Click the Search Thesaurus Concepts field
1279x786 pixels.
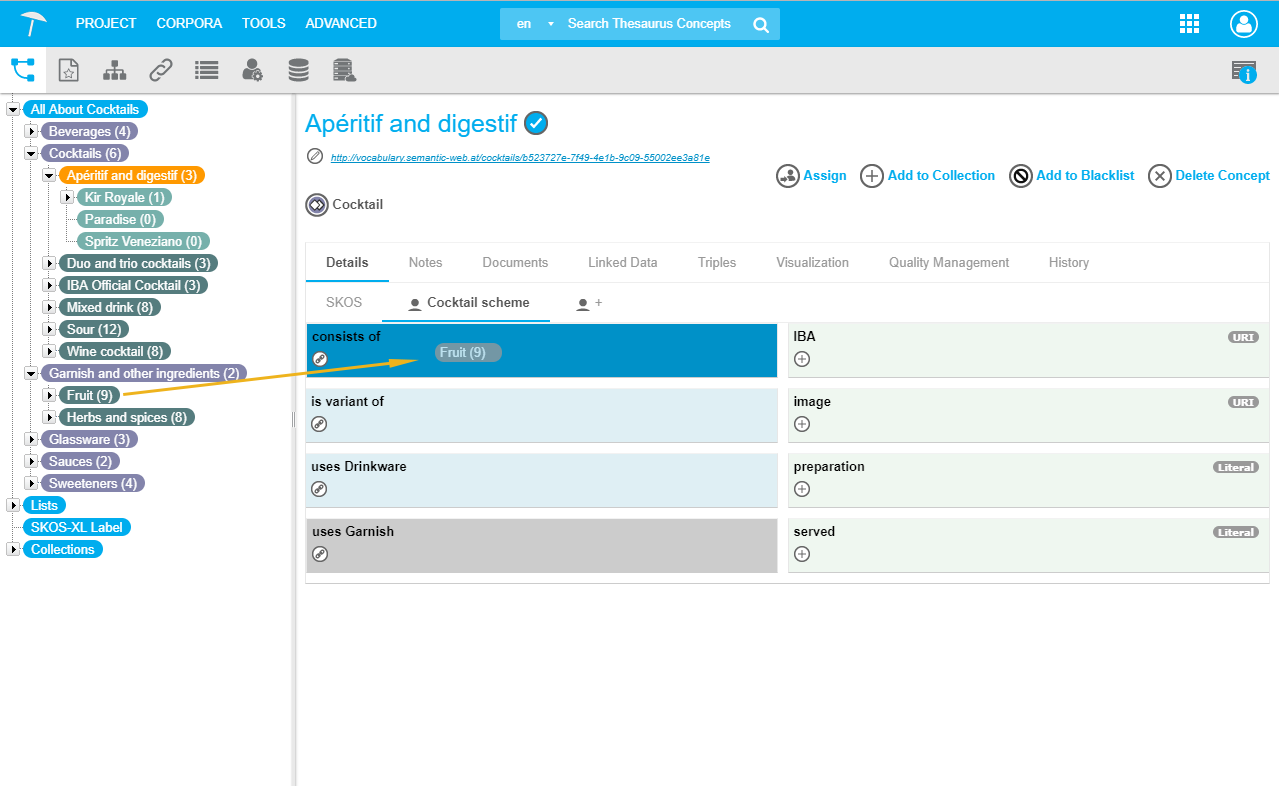(x=650, y=24)
